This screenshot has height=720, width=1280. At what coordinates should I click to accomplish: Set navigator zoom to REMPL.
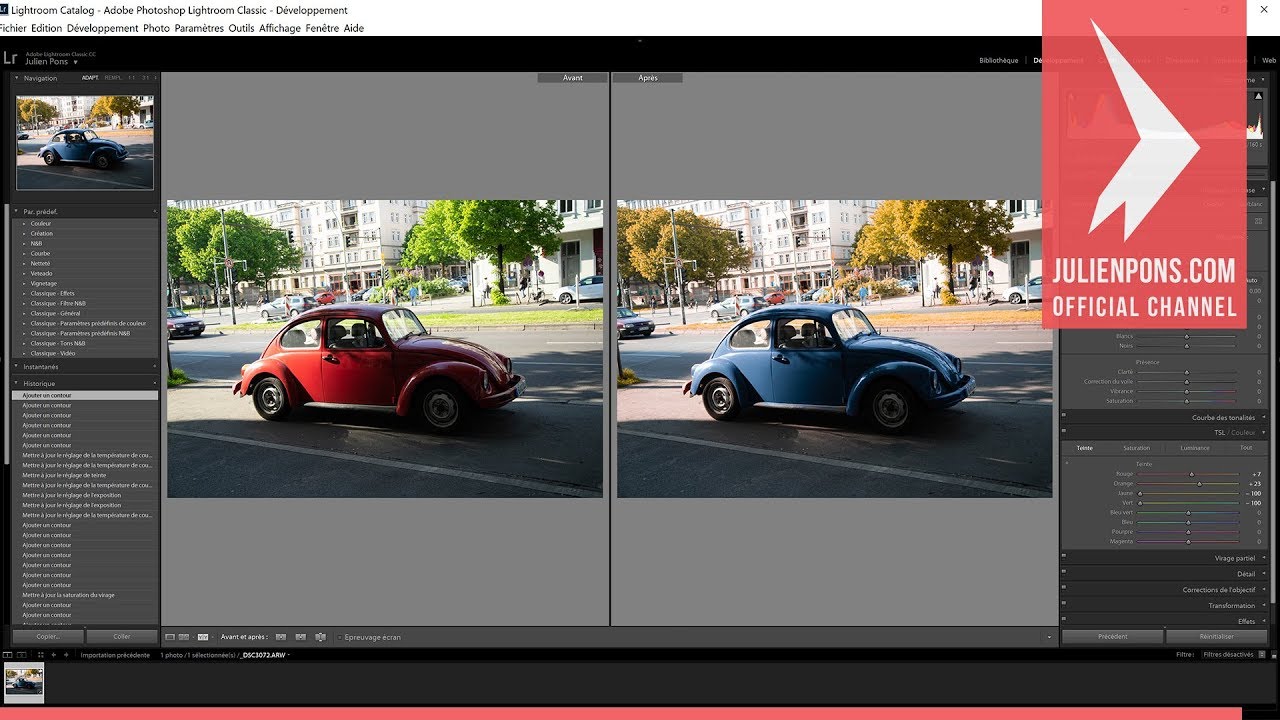click(113, 78)
